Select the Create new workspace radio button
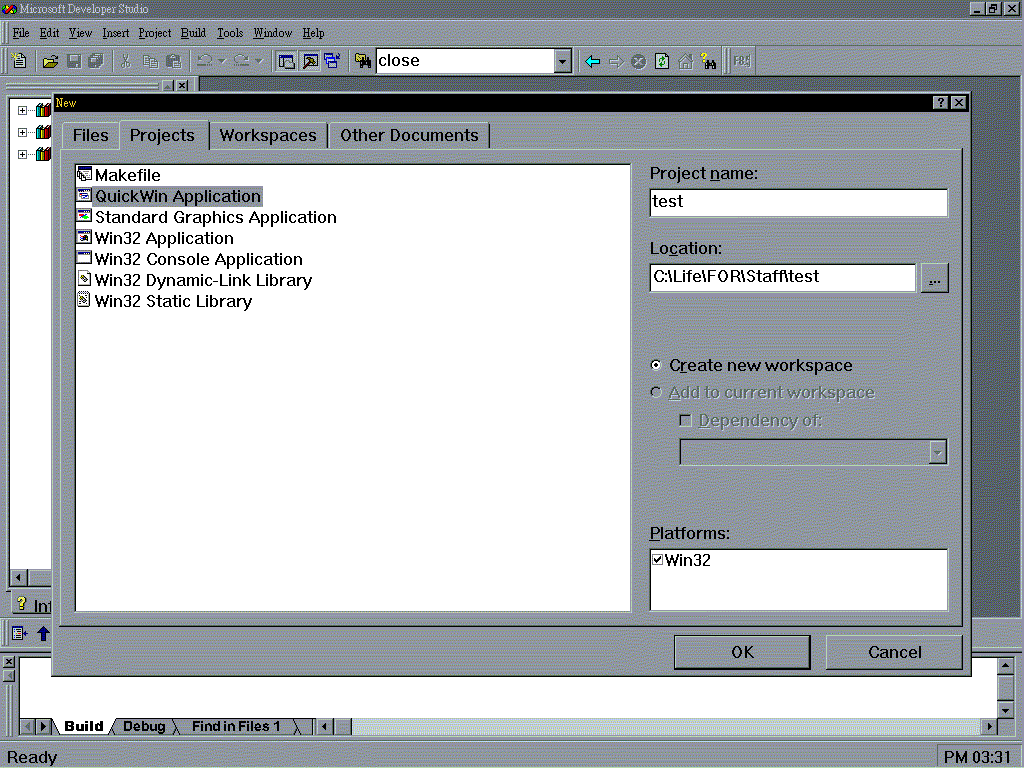 tap(656, 365)
